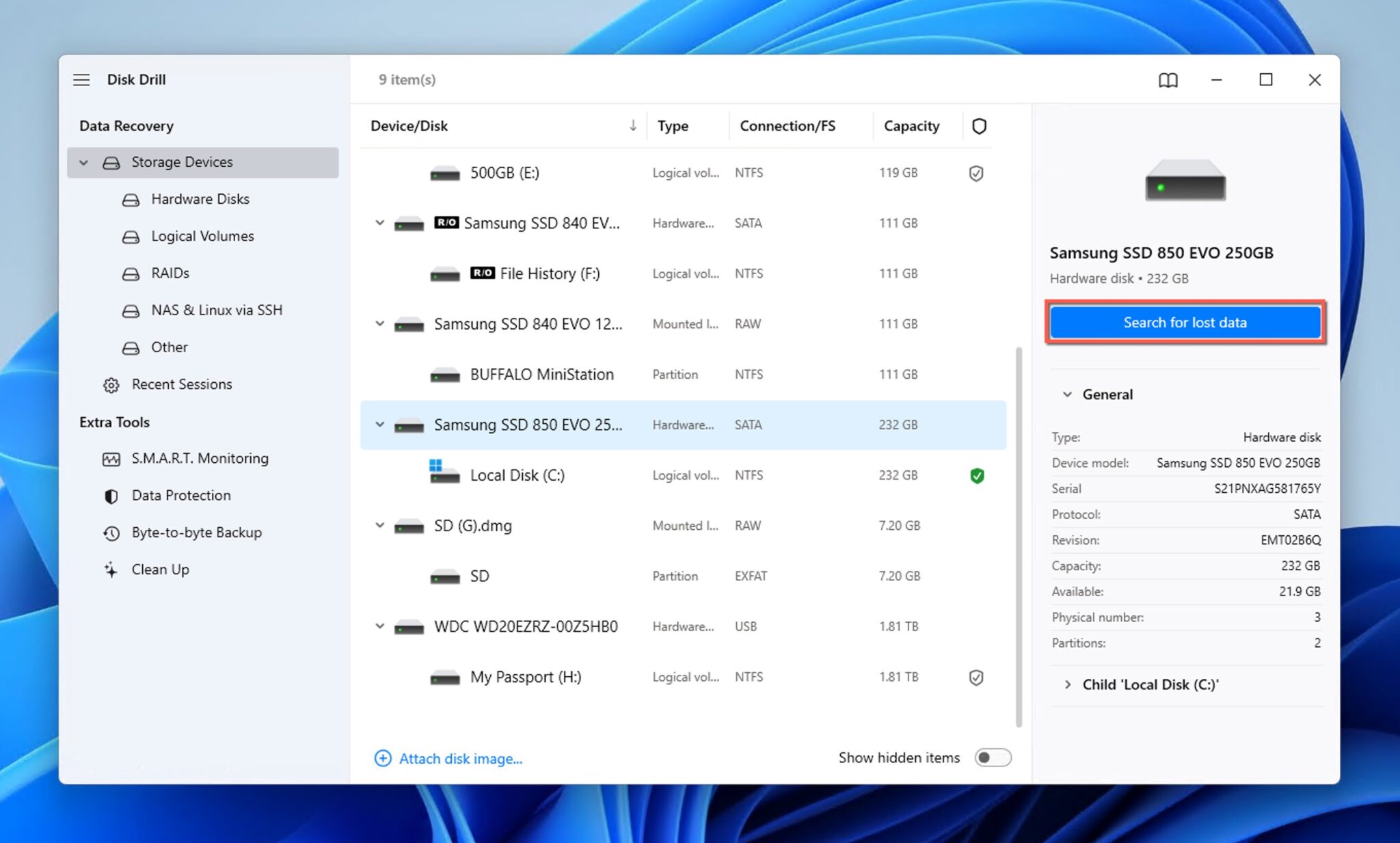Click the shield icon for My Passport (H:)
1400x843 pixels.
click(x=976, y=677)
